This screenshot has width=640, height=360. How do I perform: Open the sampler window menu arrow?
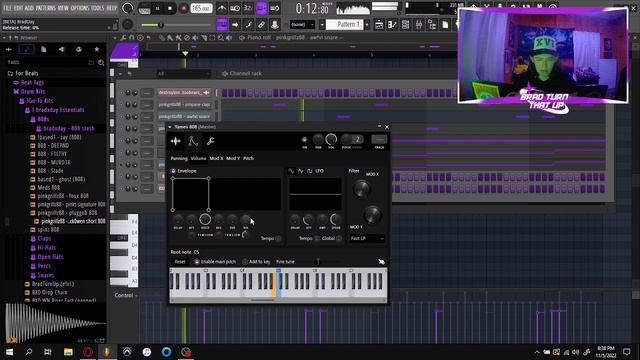coord(170,127)
